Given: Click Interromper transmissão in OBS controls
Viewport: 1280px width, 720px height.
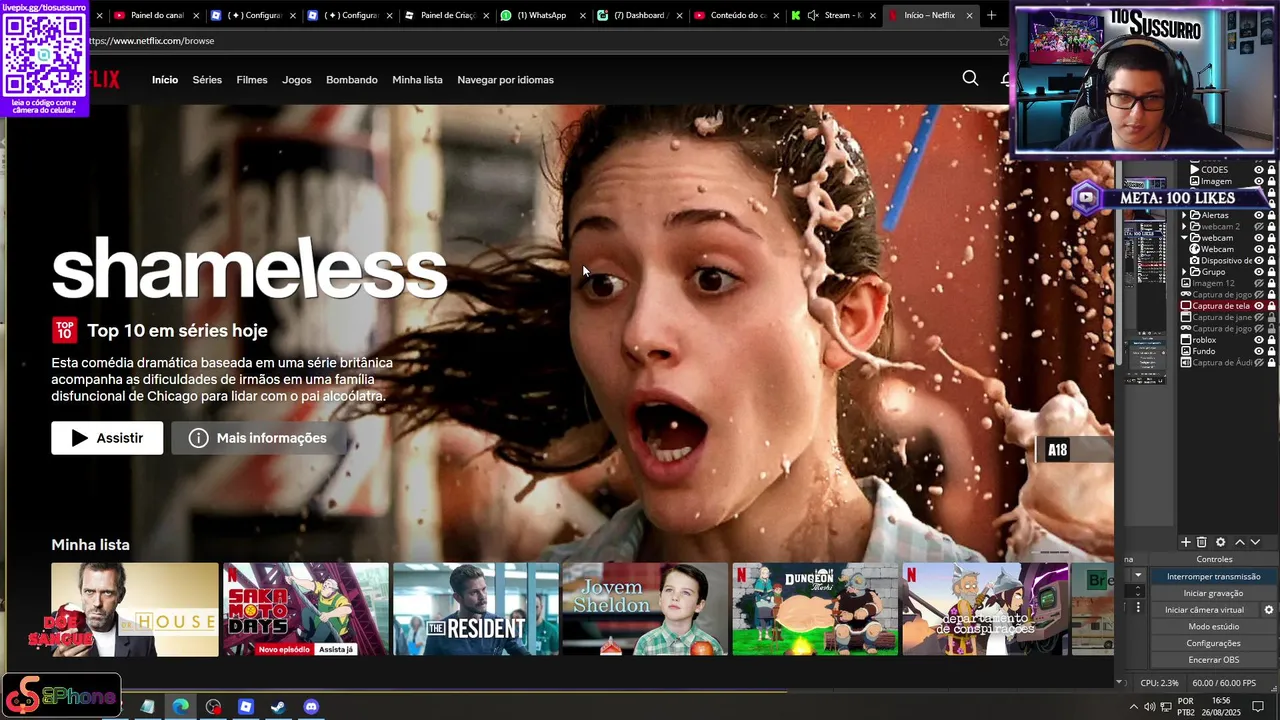Looking at the screenshot, I should (x=1214, y=576).
